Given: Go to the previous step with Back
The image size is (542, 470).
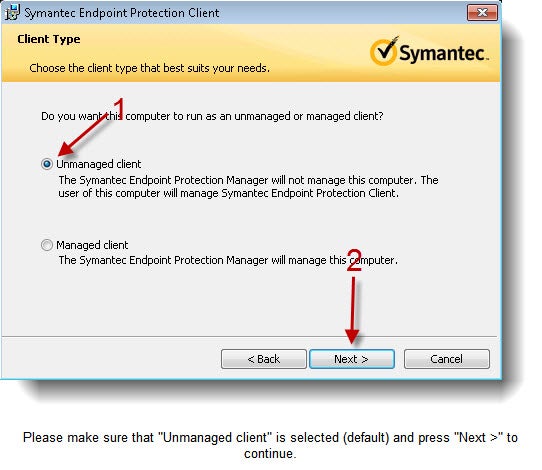Looking at the screenshot, I should coord(264,359).
